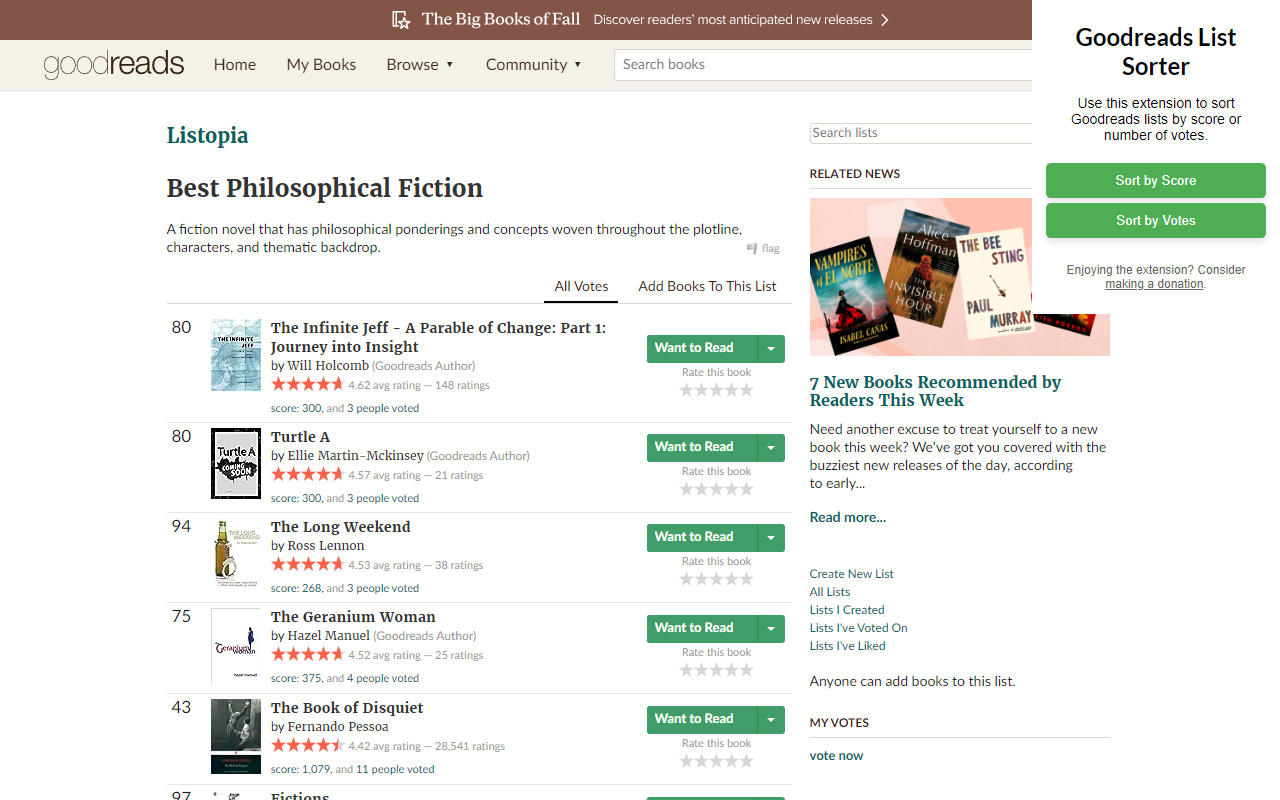Rate The Infinite Jeff using the gray stars
This screenshot has width=1280, height=800.
click(x=716, y=390)
